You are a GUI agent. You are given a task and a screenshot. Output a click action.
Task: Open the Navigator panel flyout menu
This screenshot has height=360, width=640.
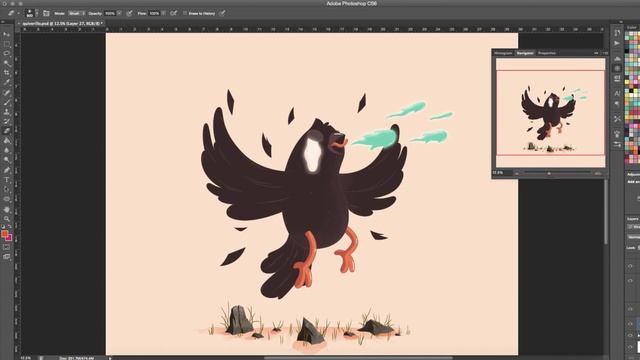point(604,53)
